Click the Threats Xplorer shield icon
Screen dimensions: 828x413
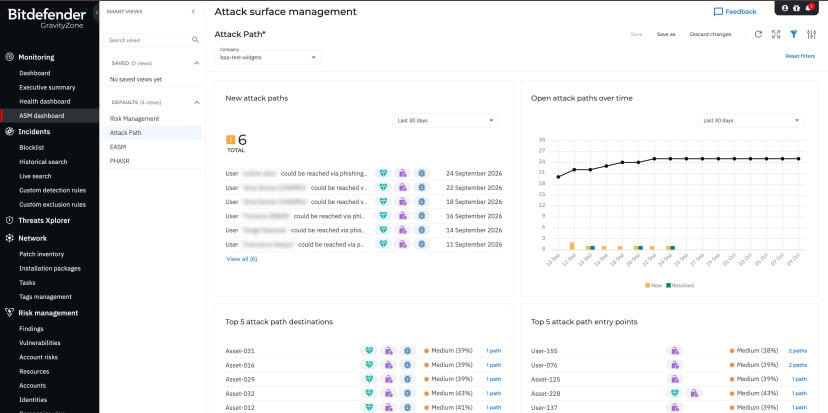(9, 220)
